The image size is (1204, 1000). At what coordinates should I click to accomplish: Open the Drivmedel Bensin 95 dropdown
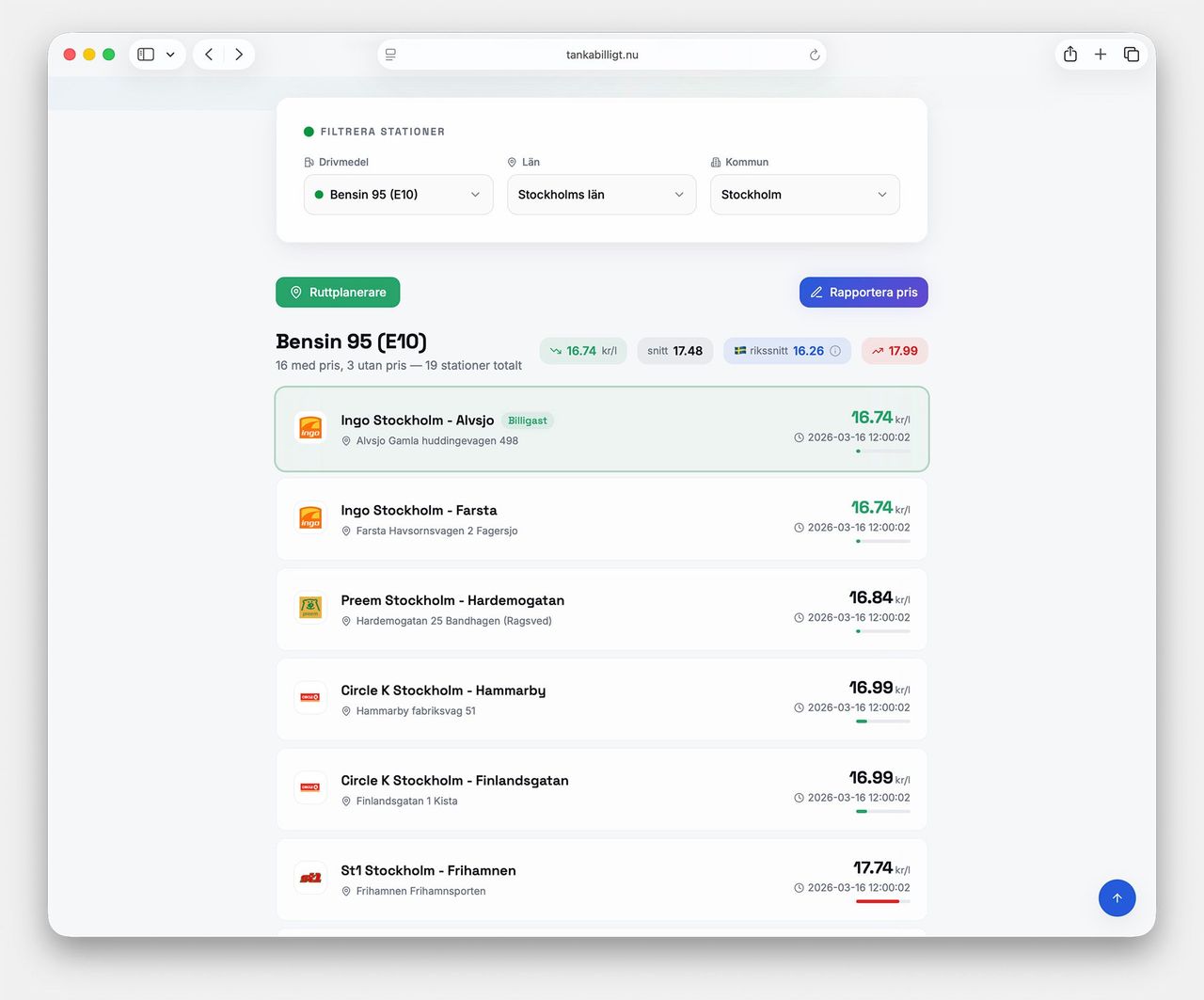tap(398, 195)
